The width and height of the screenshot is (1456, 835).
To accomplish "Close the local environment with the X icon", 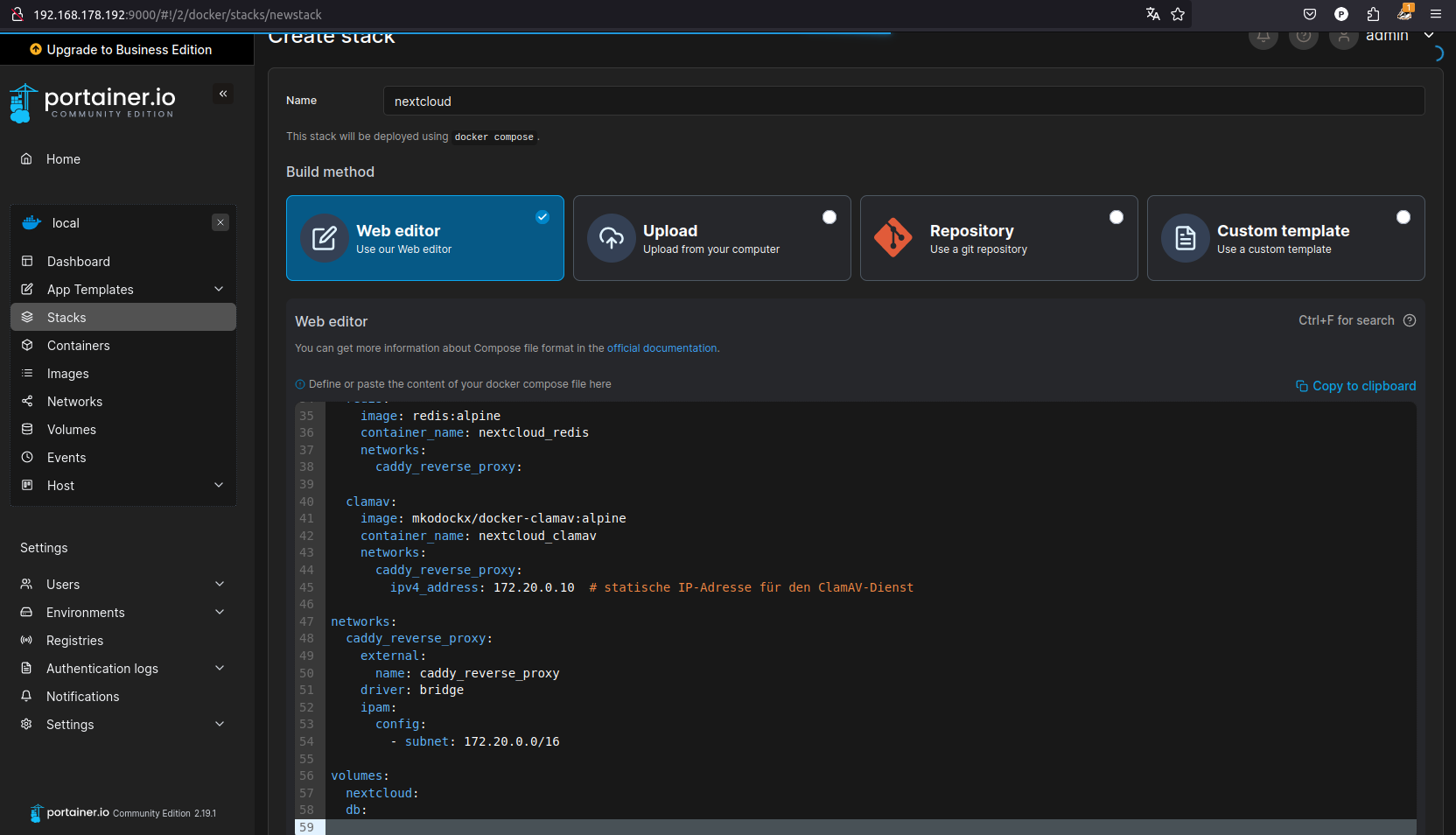I will coord(220,223).
